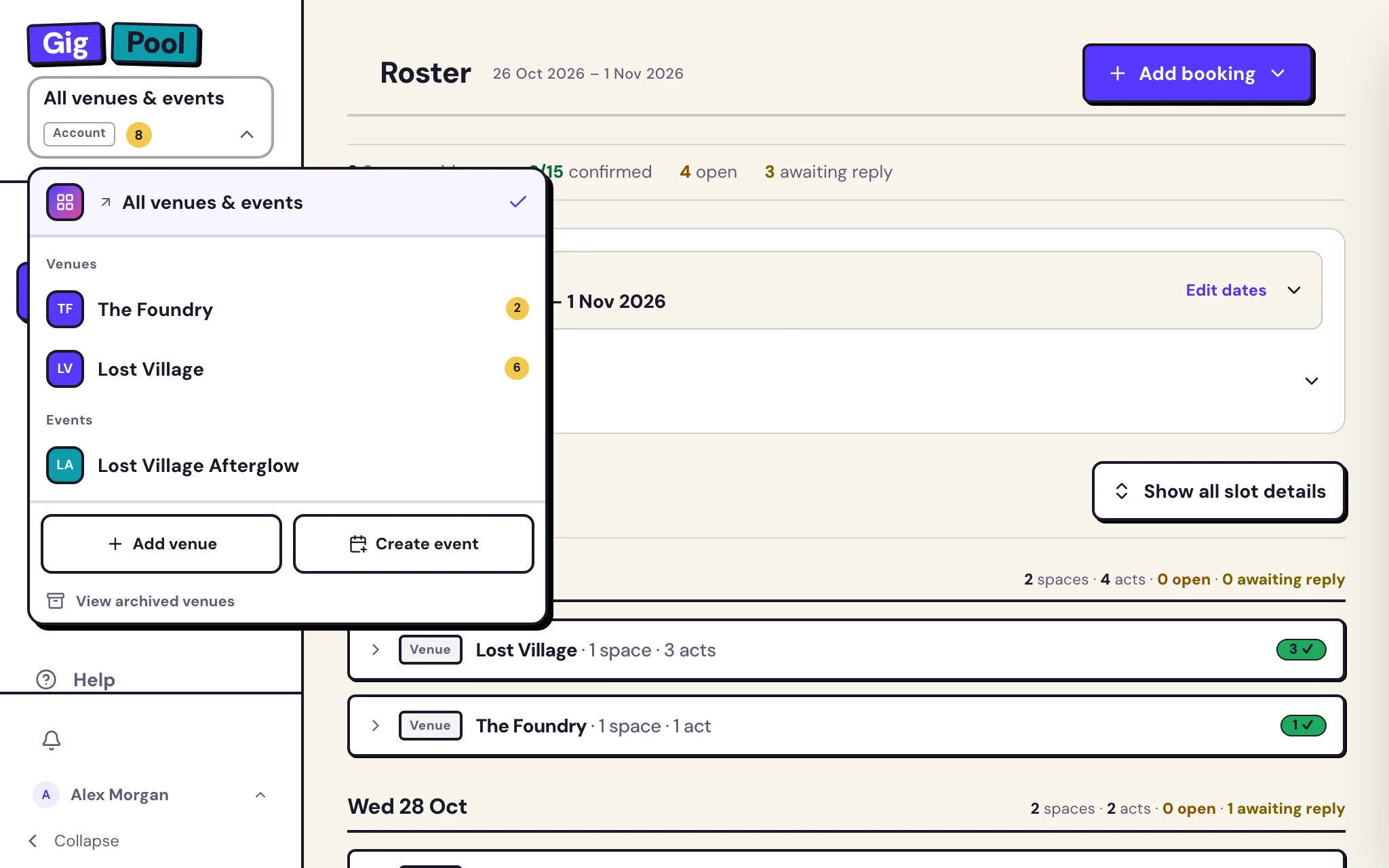The height and width of the screenshot is (868, 1389).
Task: Click the up-down arrows icon in Show all slot details
Action: (x=1122, y=492)
